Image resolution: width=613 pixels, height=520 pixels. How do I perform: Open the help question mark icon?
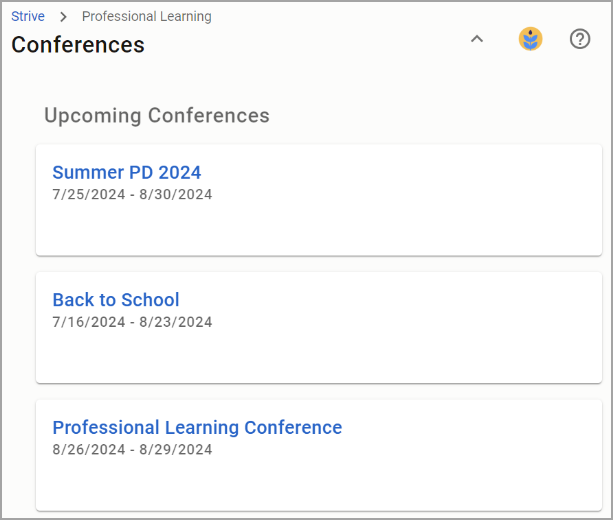pos(579,39)
